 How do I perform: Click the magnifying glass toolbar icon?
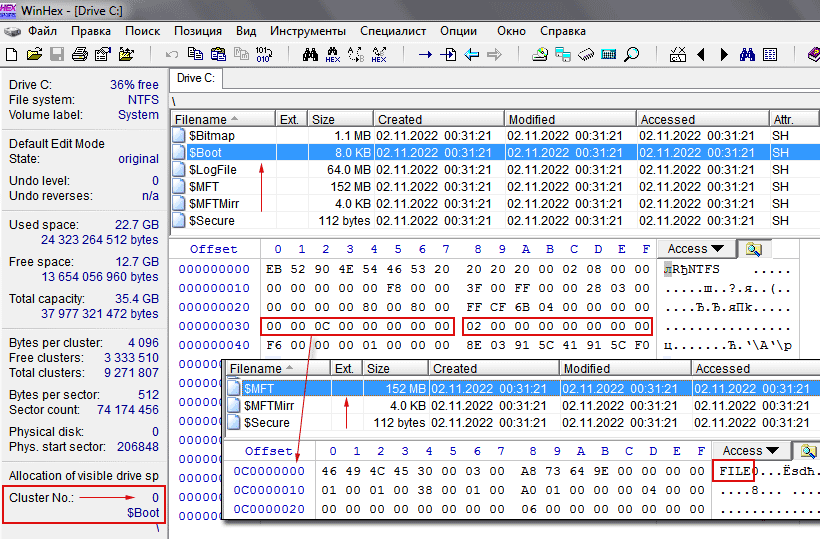(x=632, y=54)
